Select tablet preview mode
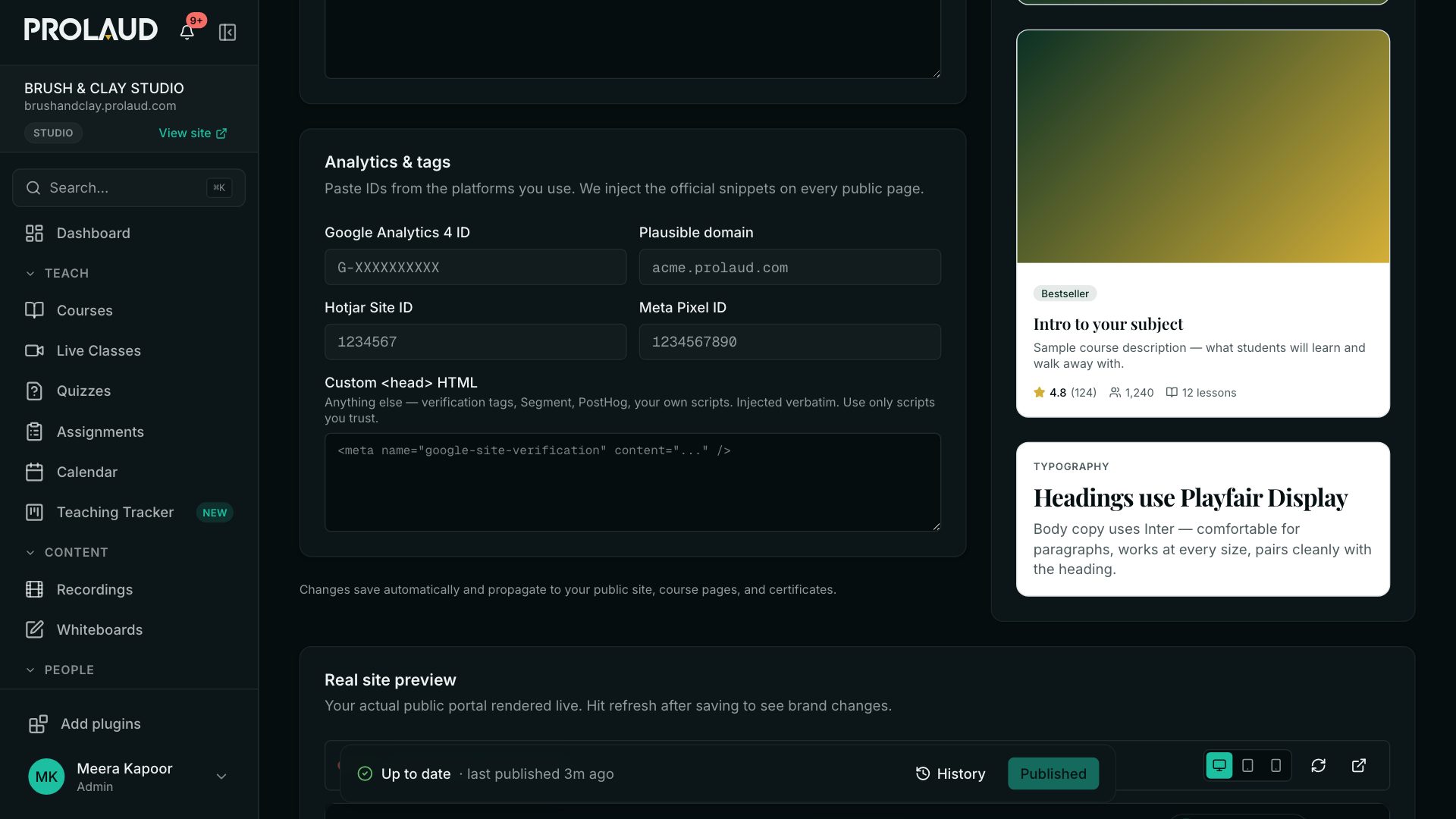 pos(1247,765)
